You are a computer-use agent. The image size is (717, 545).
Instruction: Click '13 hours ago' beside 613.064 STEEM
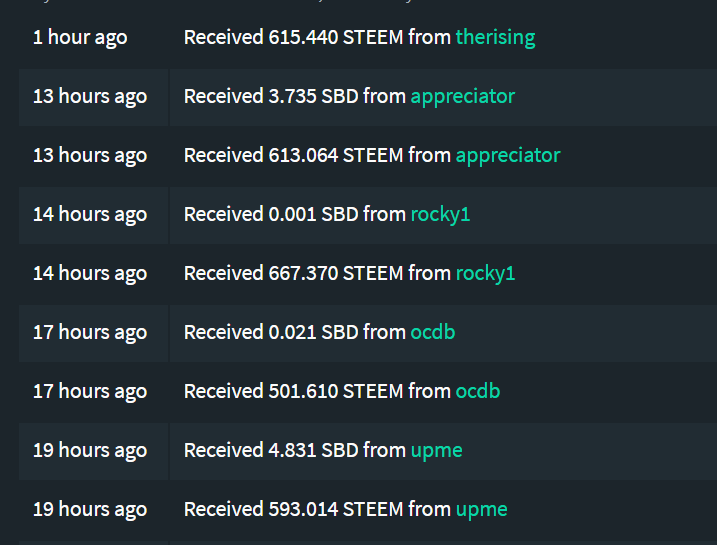pos(90,155)
